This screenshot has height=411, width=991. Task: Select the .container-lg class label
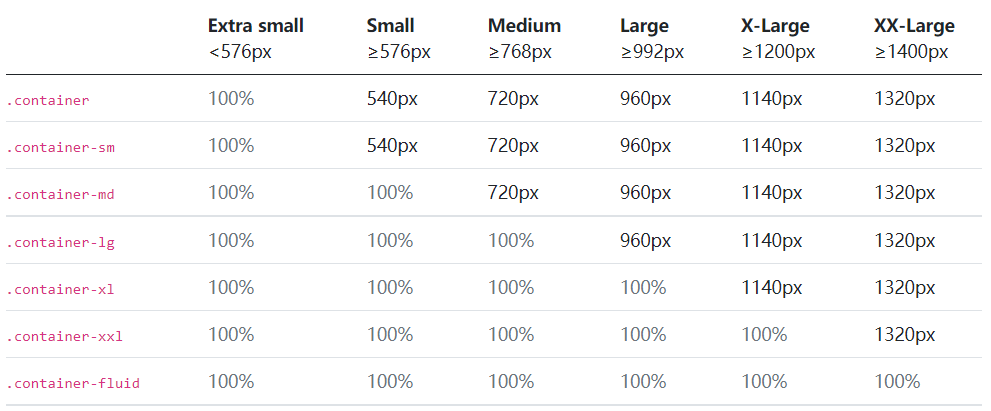(x=60, y=241)
